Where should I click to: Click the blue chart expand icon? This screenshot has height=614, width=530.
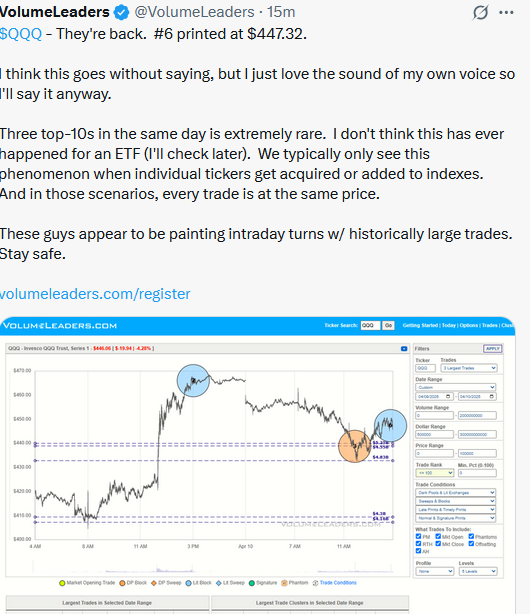tap(404, 349)
